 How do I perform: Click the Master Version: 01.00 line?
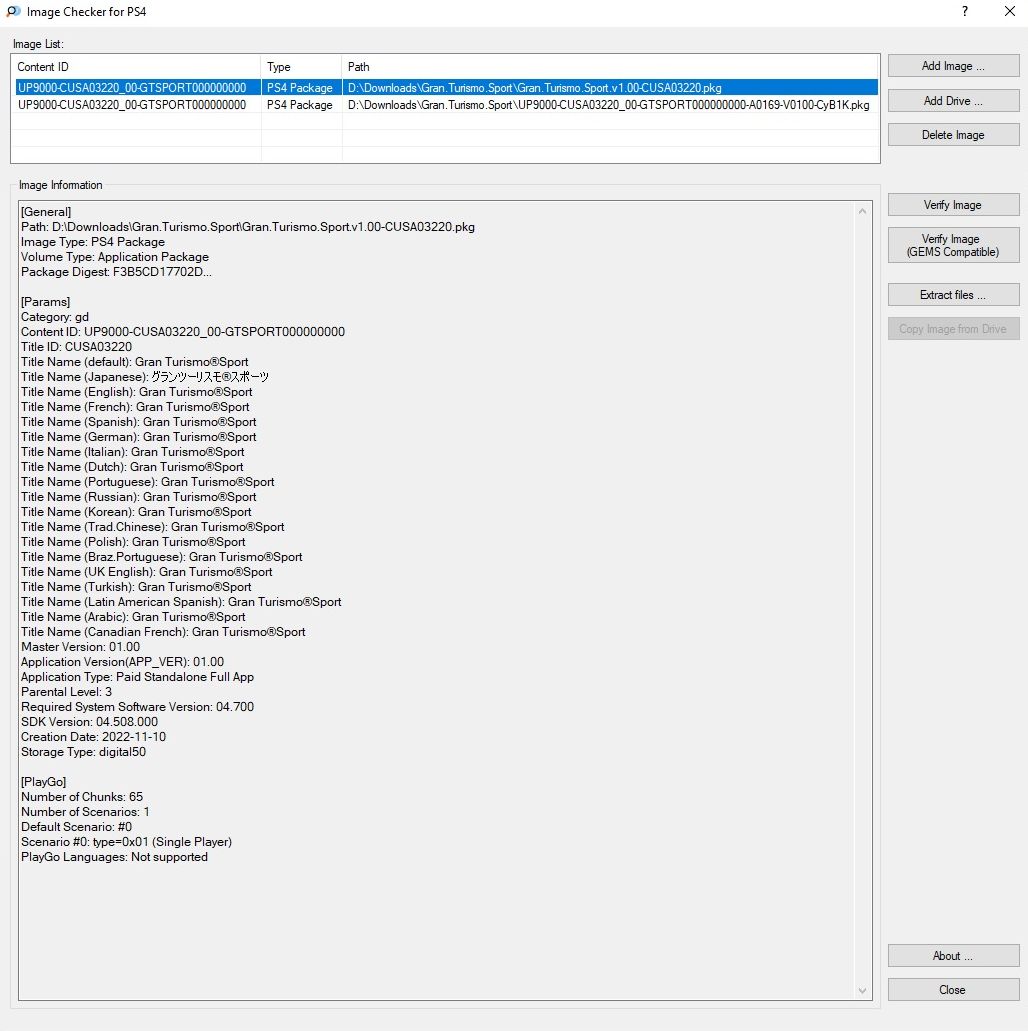pos(80,647)
